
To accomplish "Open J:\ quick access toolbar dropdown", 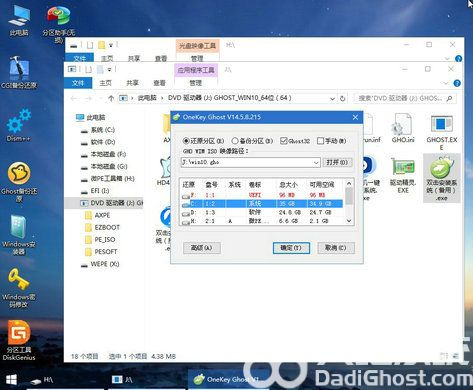I will (x=109, y=69).
